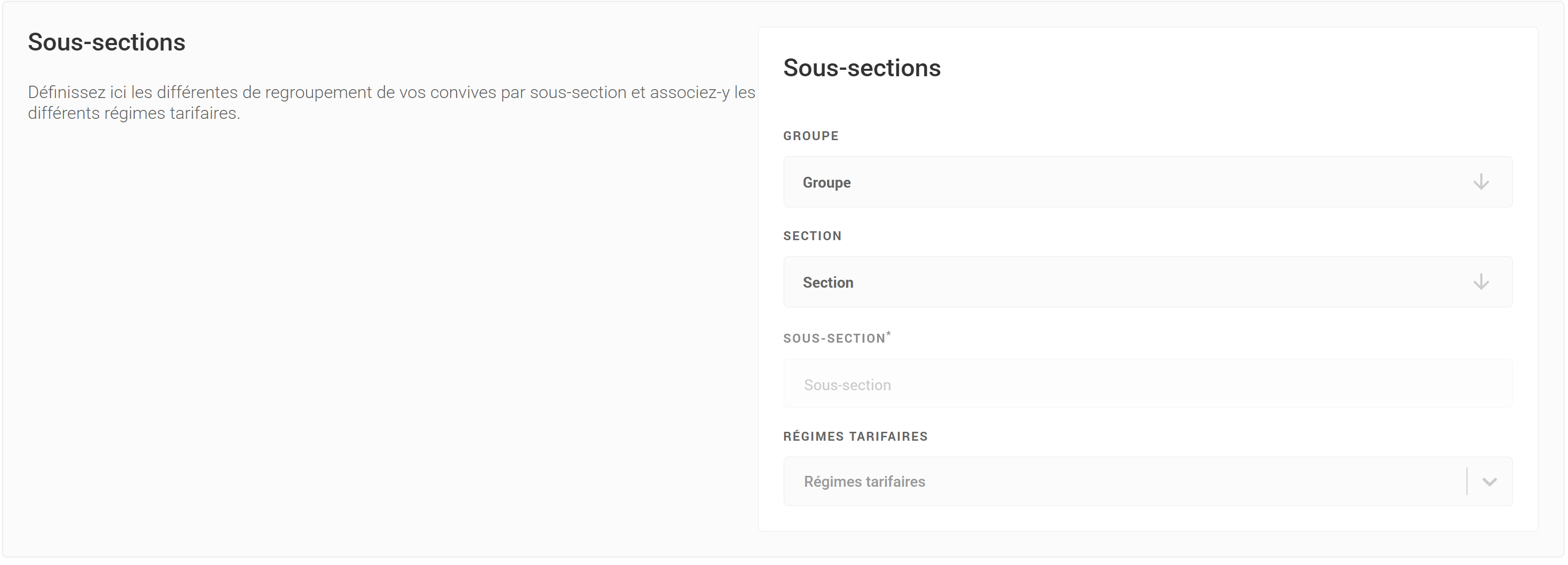Click the vertical separator in Régimes tarifaires field

click(1467, 482)
